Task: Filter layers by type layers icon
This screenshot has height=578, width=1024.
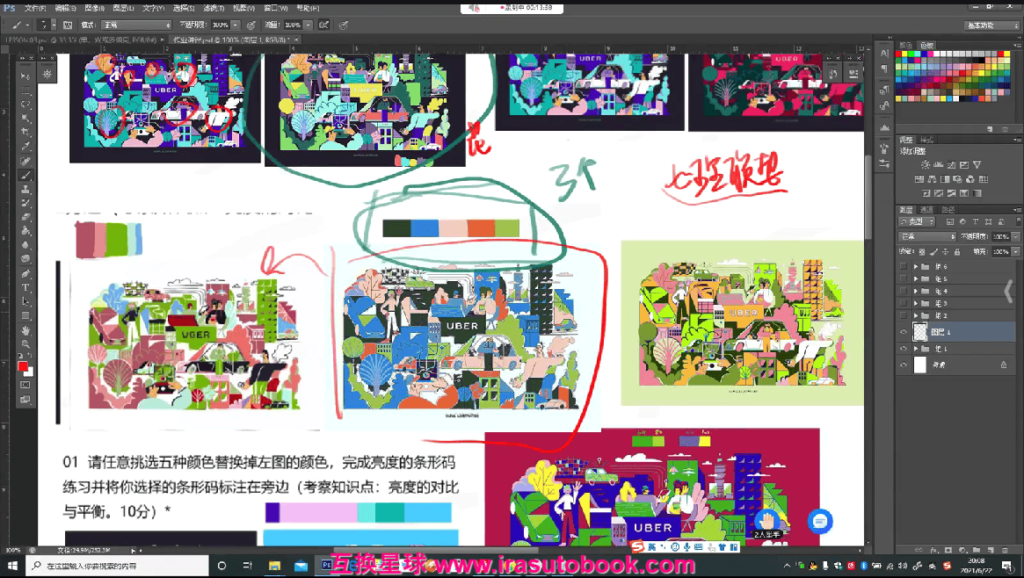Action: point(975,222)
